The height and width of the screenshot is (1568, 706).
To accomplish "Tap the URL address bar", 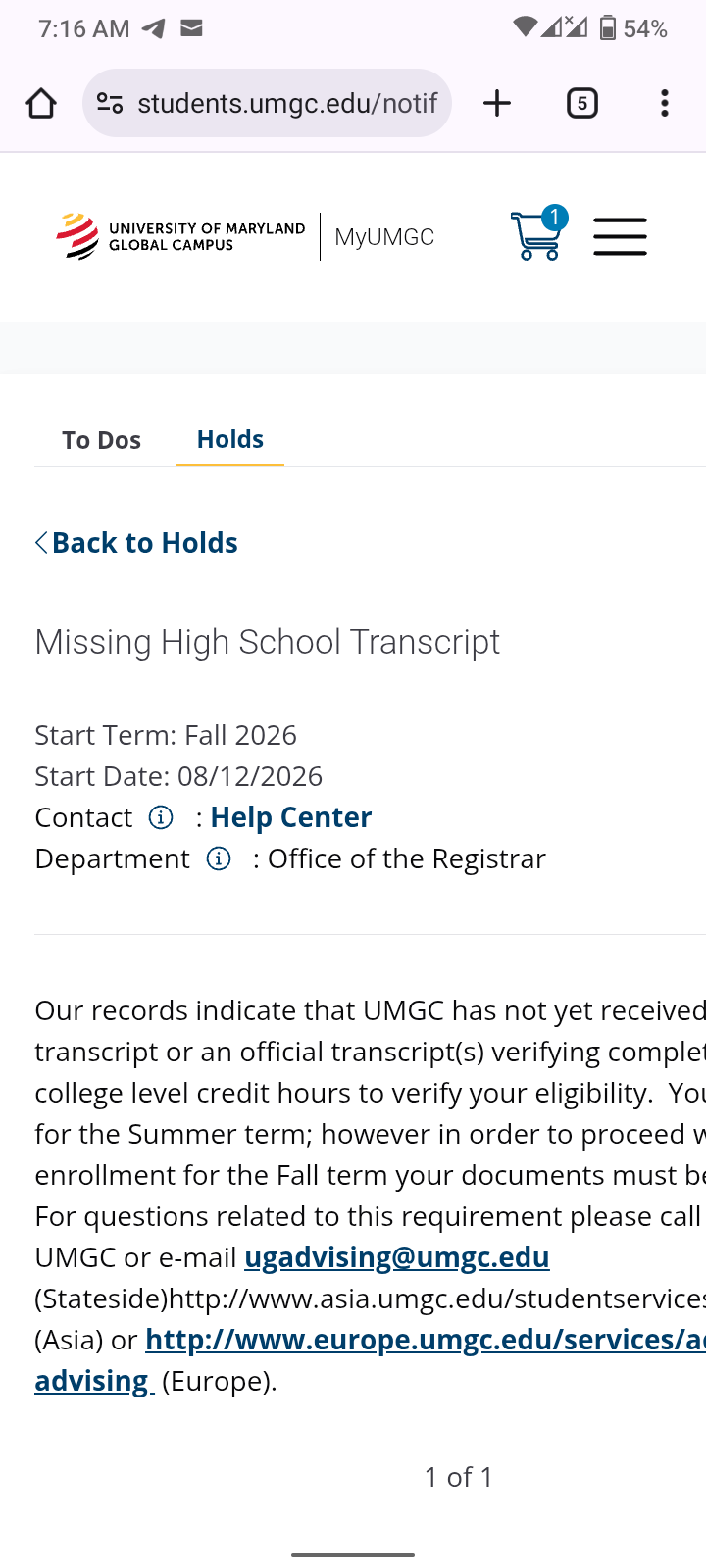I will tap(286, 103).
